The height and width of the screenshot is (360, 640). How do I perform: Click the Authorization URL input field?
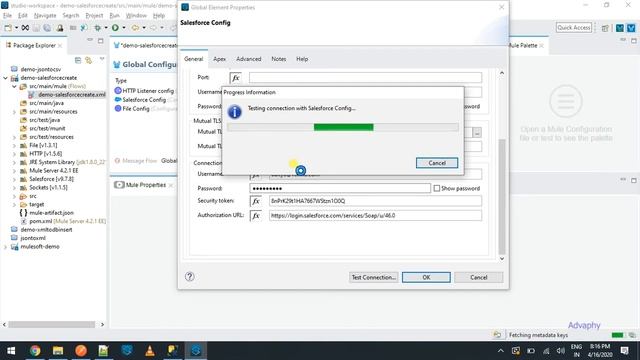375,216
